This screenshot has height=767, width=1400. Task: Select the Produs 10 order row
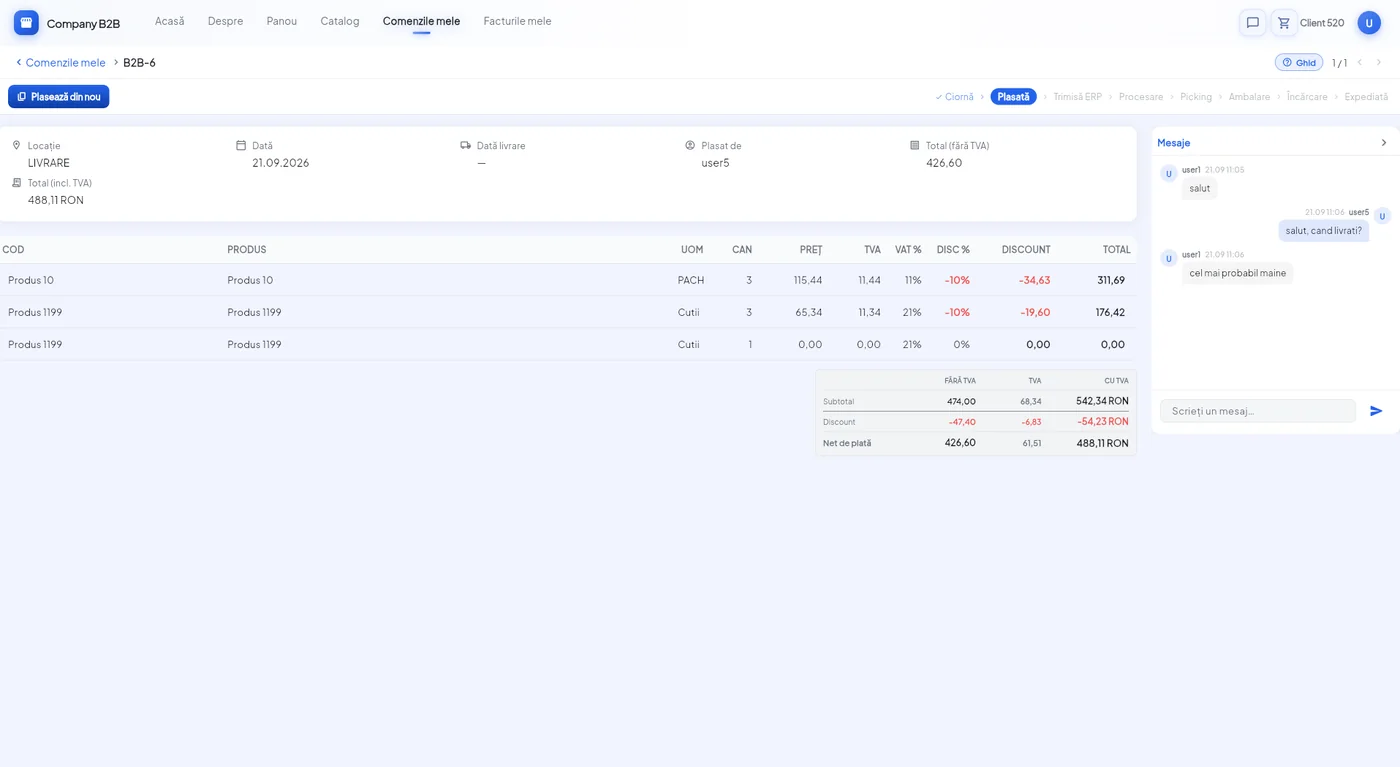pyautogui.click(x=568, y=280)
